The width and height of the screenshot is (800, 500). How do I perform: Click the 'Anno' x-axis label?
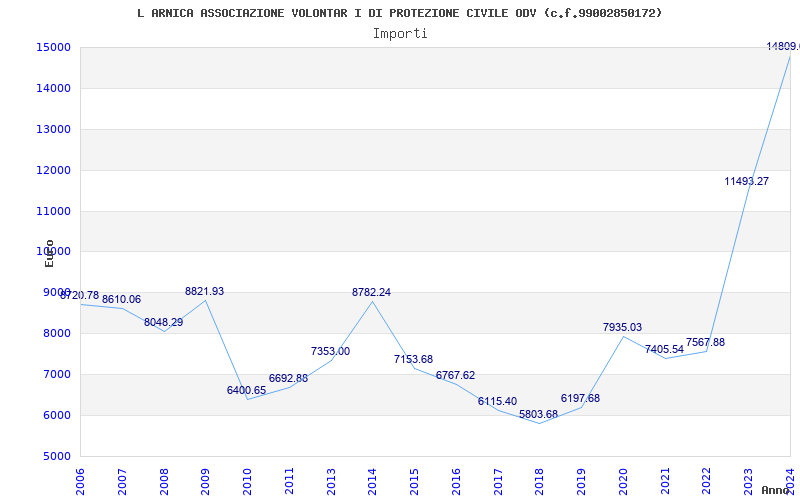(775, 490)
